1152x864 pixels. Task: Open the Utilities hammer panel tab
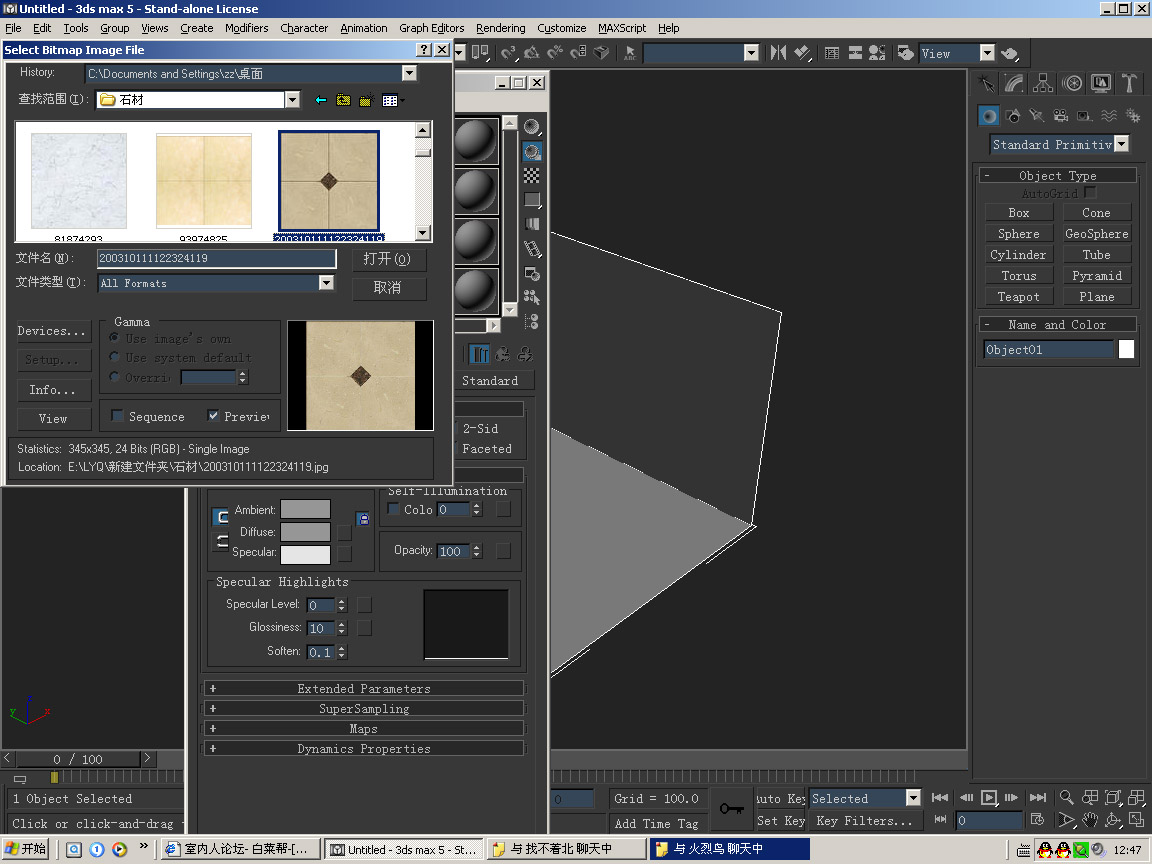coord(1129,83)
